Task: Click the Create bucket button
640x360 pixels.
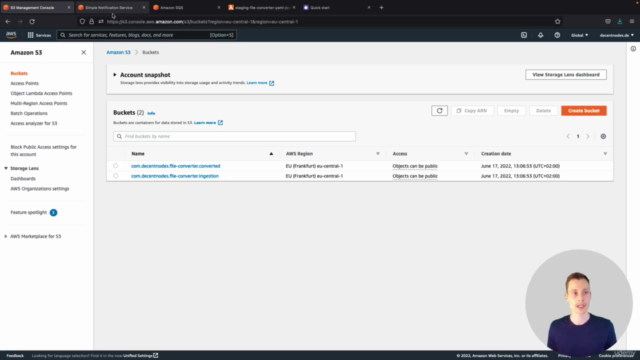Action: (584, 111)
